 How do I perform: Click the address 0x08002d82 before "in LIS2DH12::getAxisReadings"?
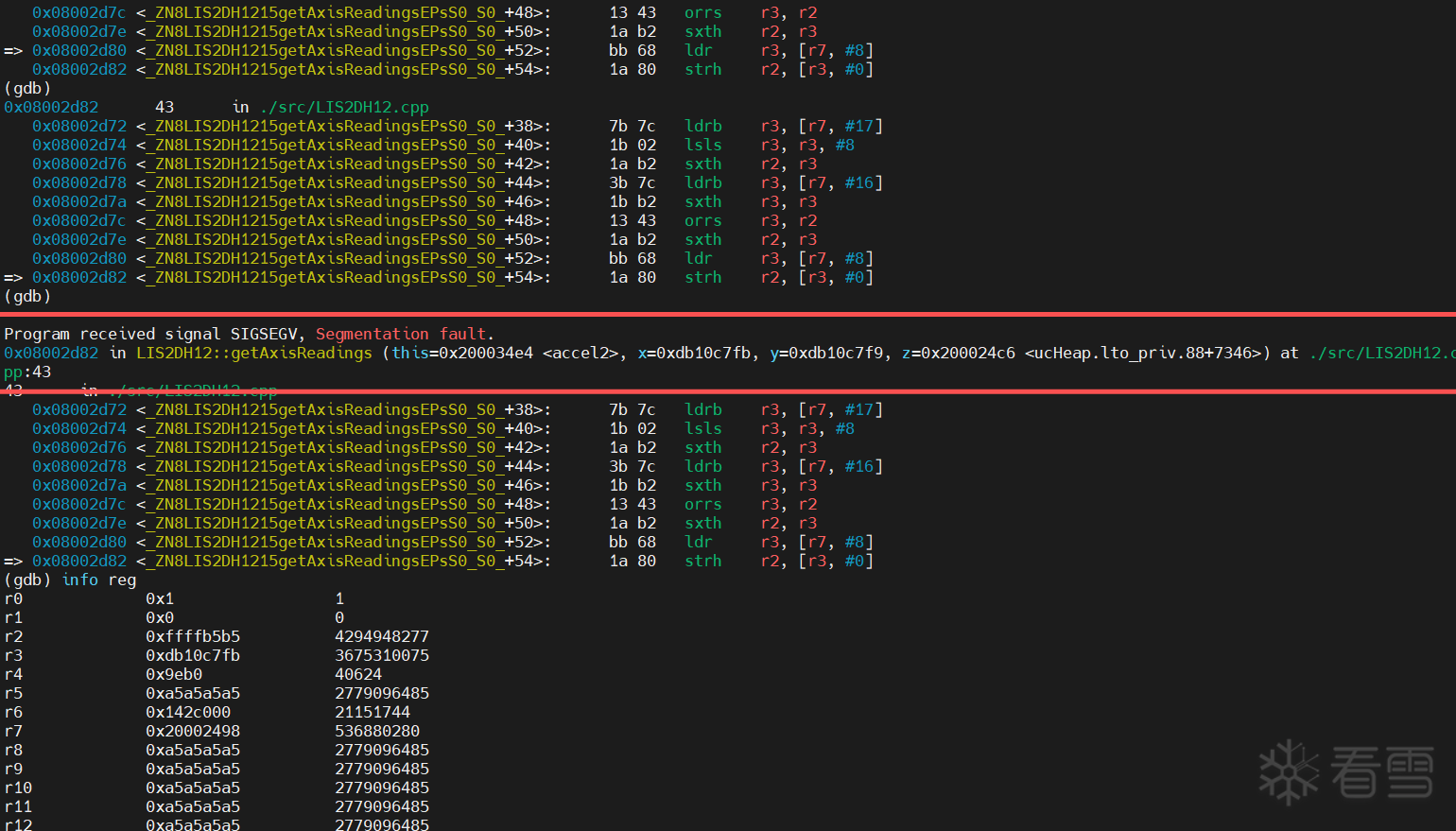click(x=51, y=353)
